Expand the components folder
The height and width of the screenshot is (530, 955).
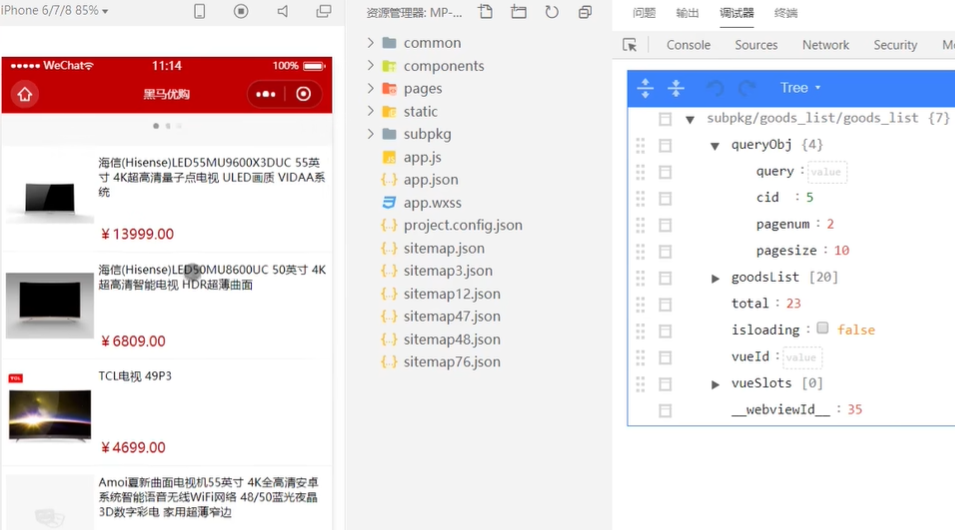click(370, 65)
